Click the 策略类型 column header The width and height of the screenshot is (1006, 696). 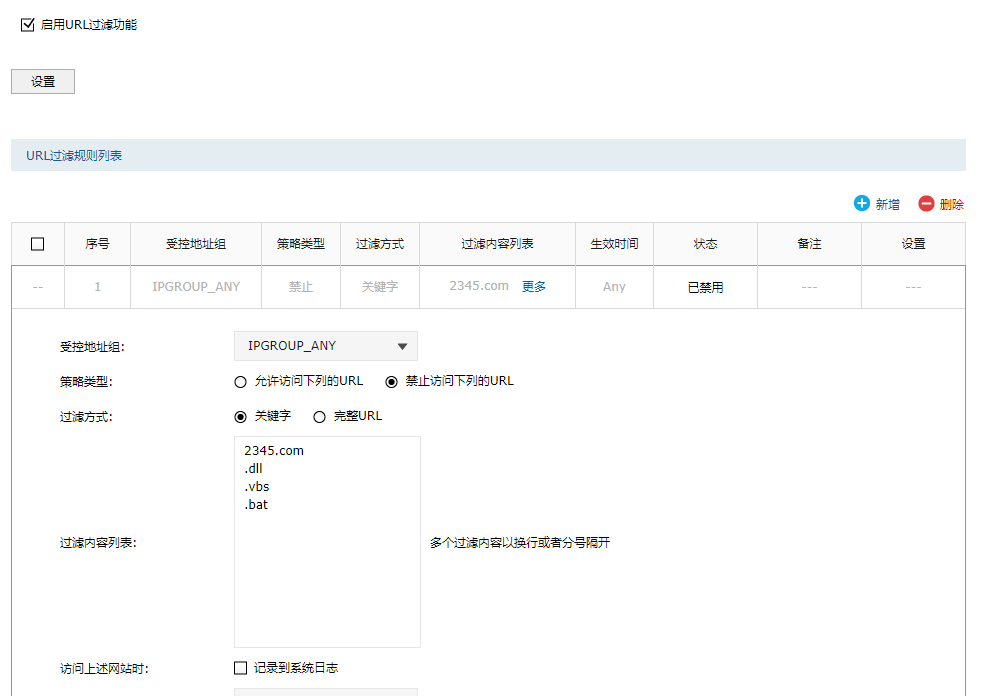(301, 244)
